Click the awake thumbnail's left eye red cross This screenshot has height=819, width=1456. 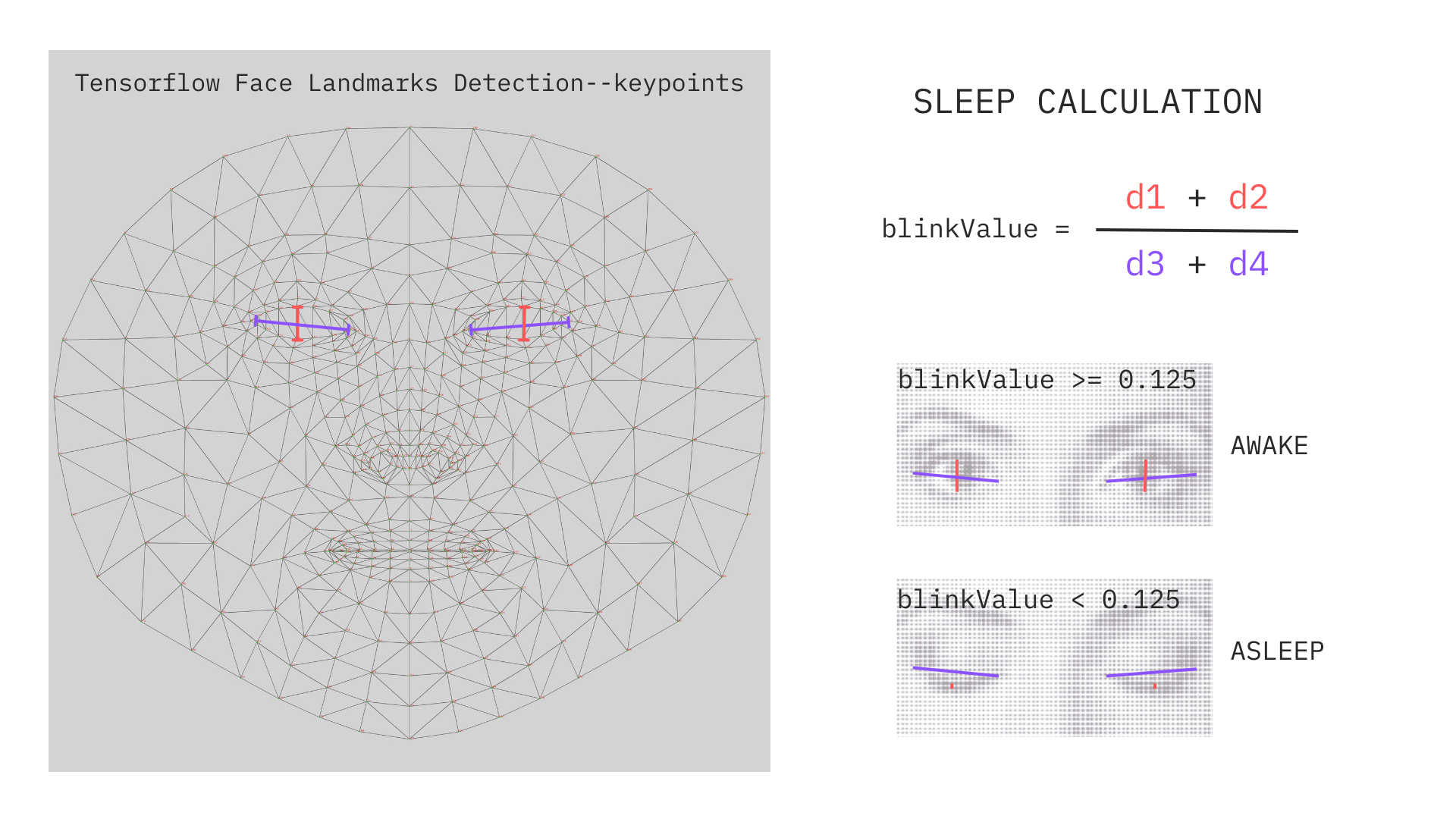click(x=957, y=475)
